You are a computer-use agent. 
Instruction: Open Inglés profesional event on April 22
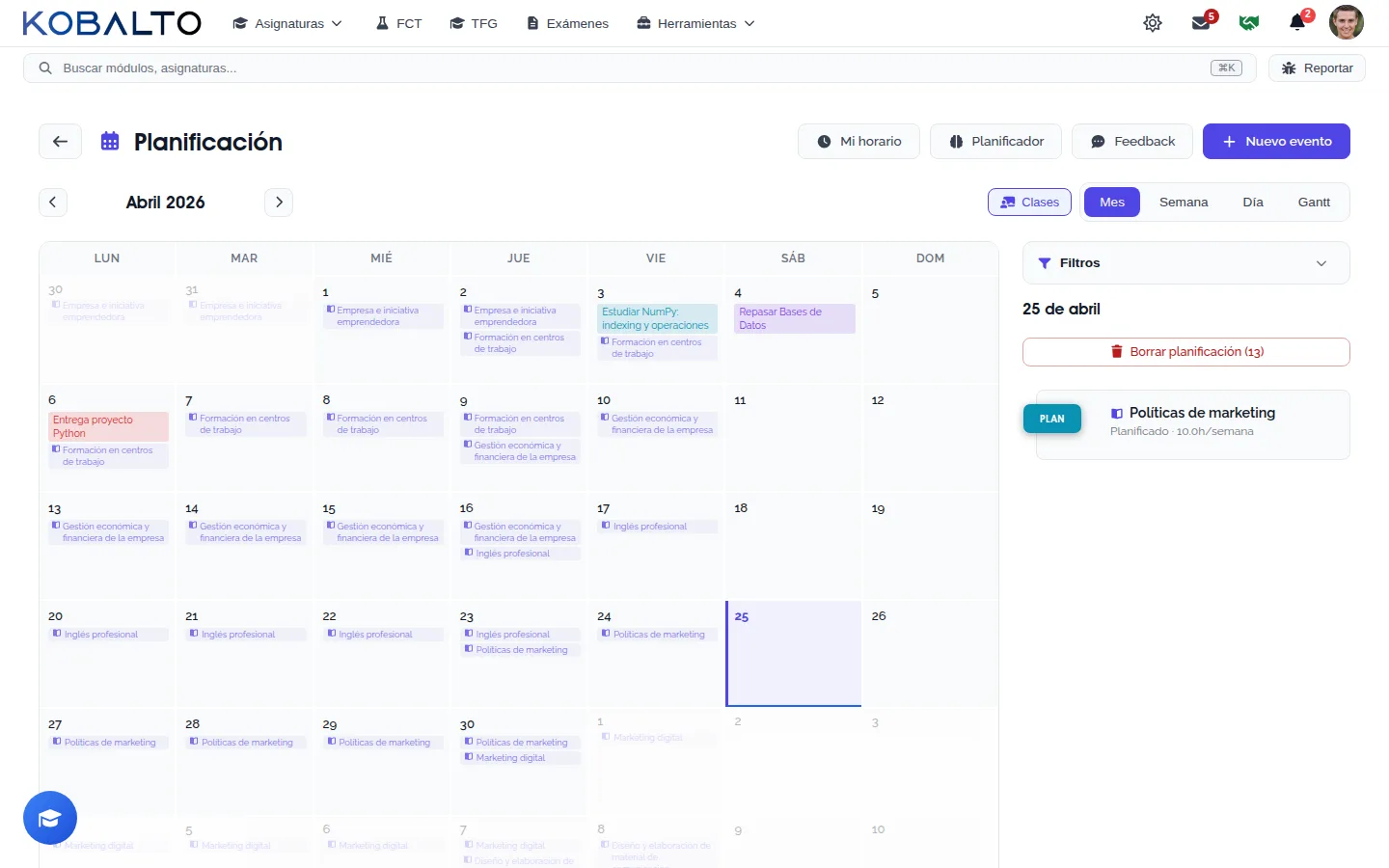point(383,635)
